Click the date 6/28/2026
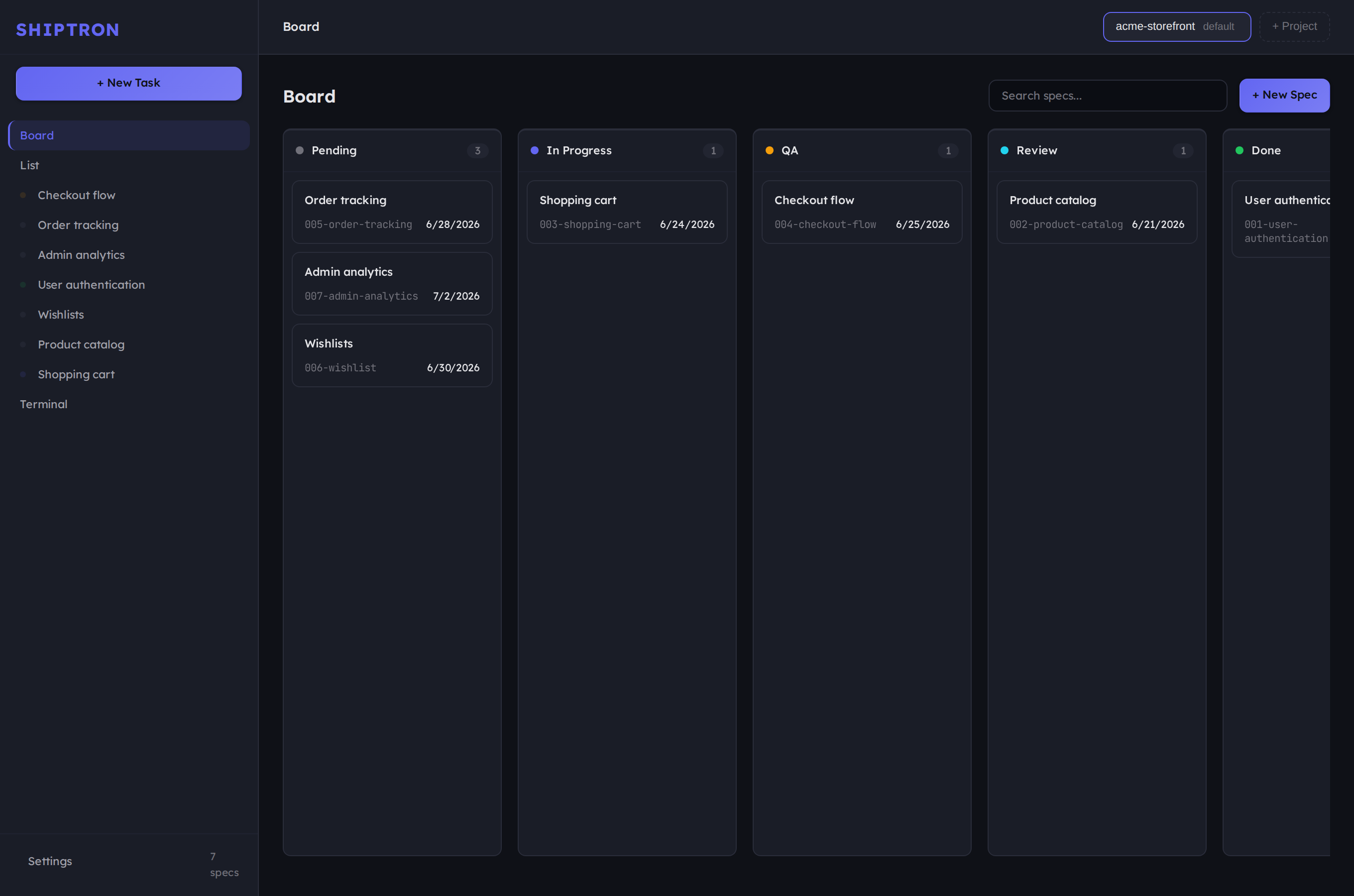The image size is (1354, 896). coord(452,224)
